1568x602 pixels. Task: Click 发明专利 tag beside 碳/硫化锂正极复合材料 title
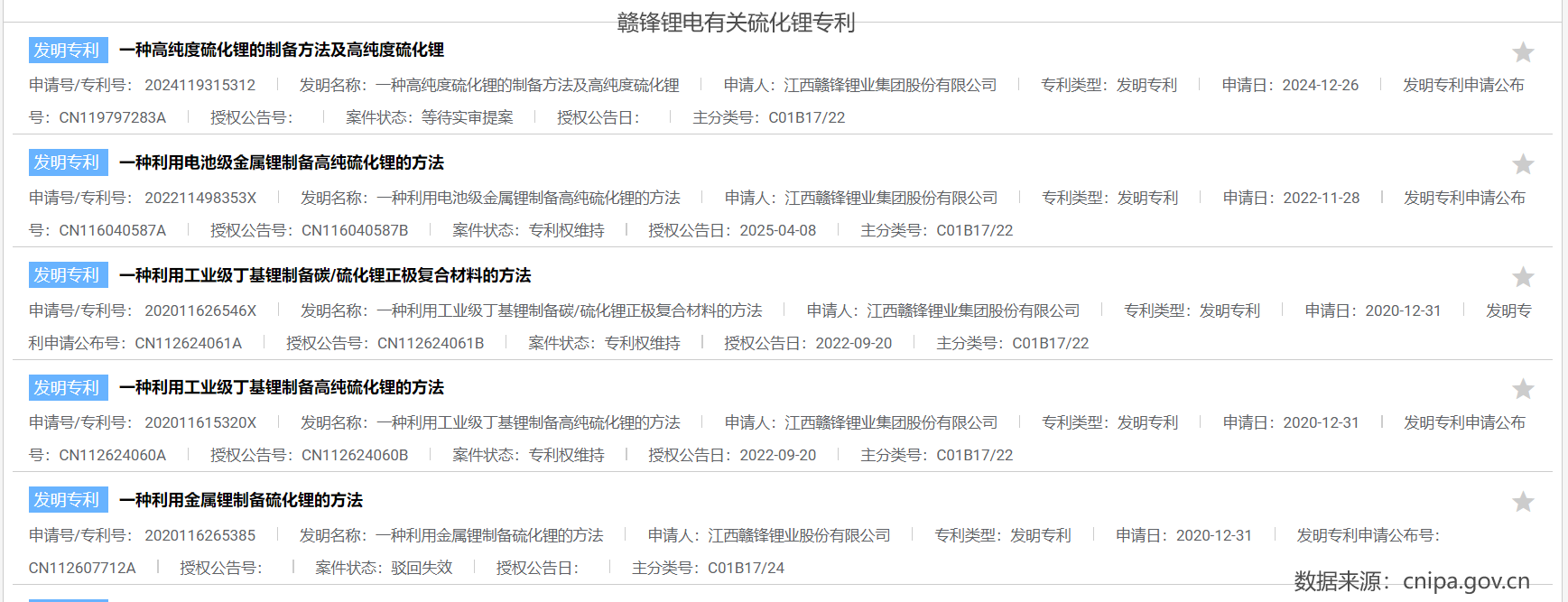(68, 275)
